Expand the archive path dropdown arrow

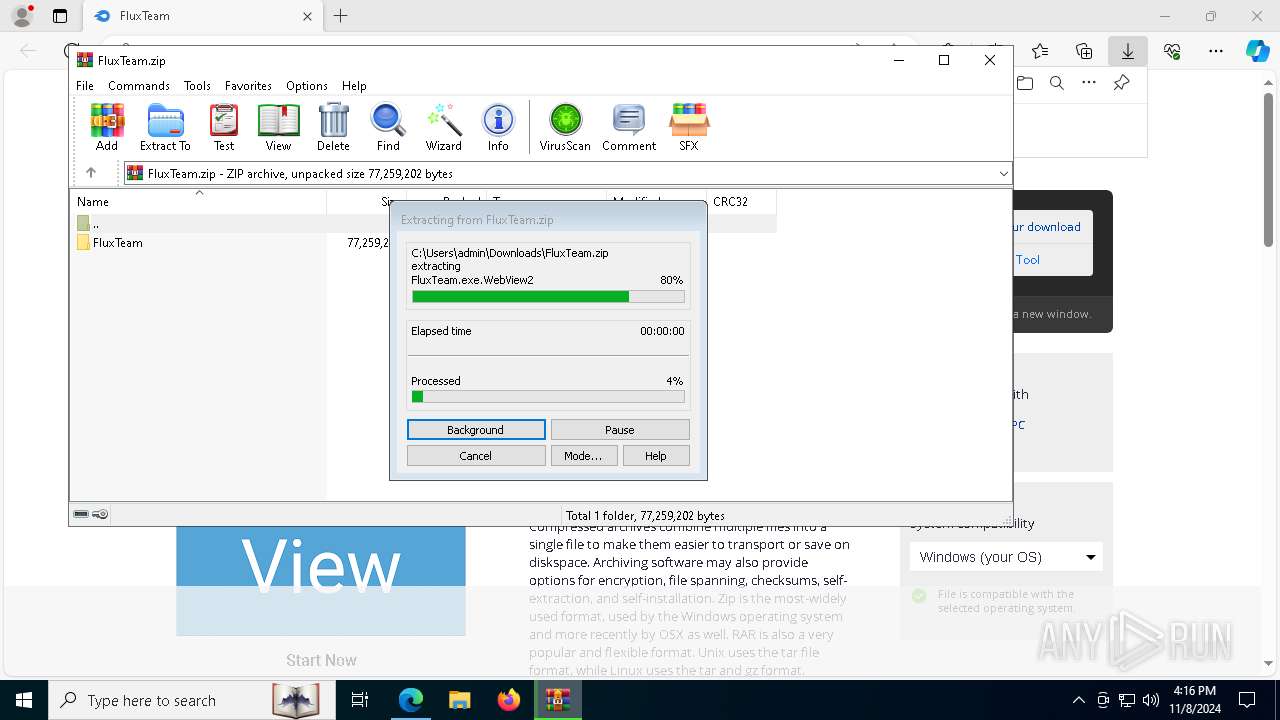click(1003, 174)
